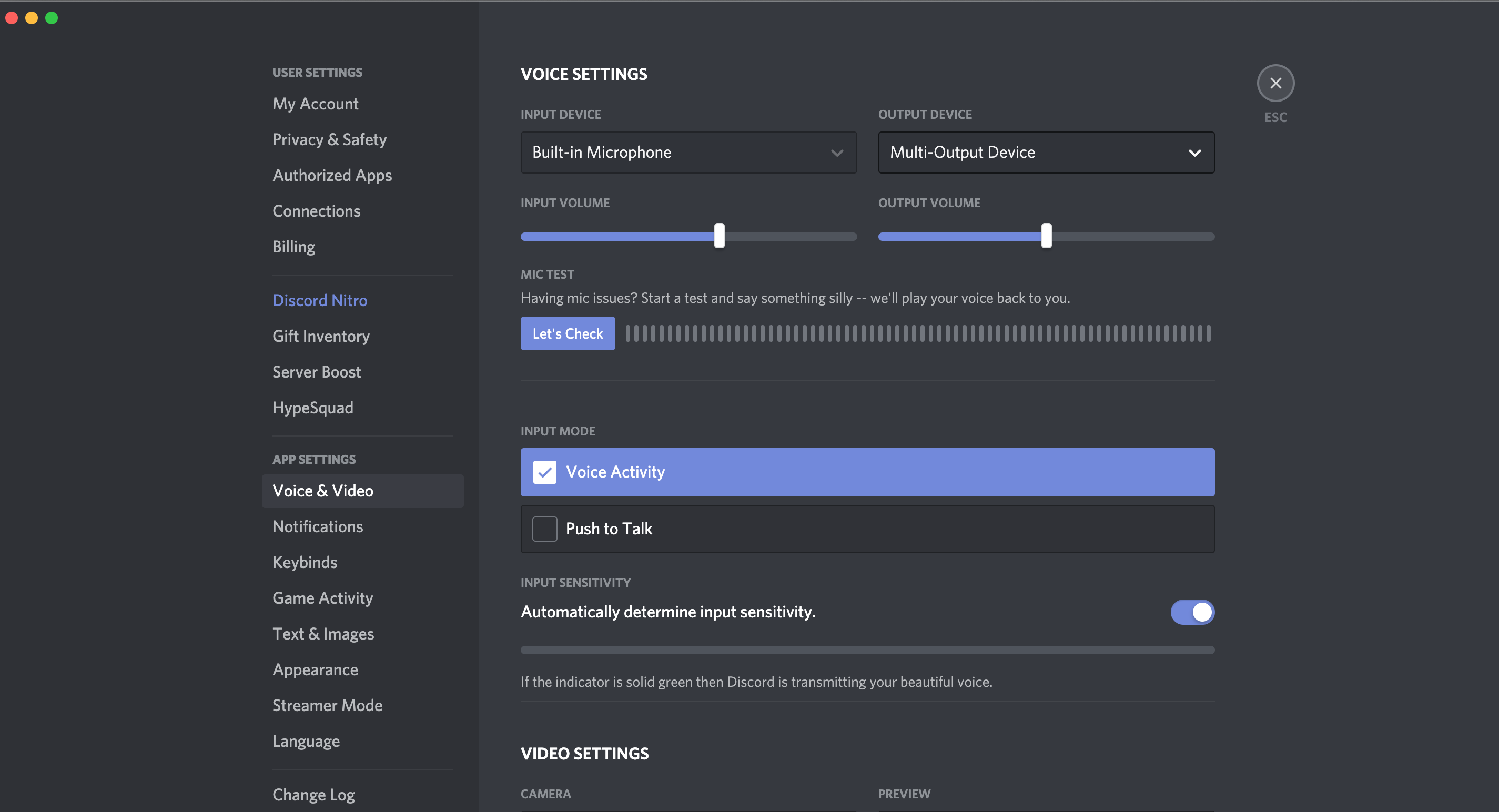The width and height of the screenshot is (1499, 812).
Task: Click the Discord Nitro sidebar icon
Action: [x=319, y=299]
